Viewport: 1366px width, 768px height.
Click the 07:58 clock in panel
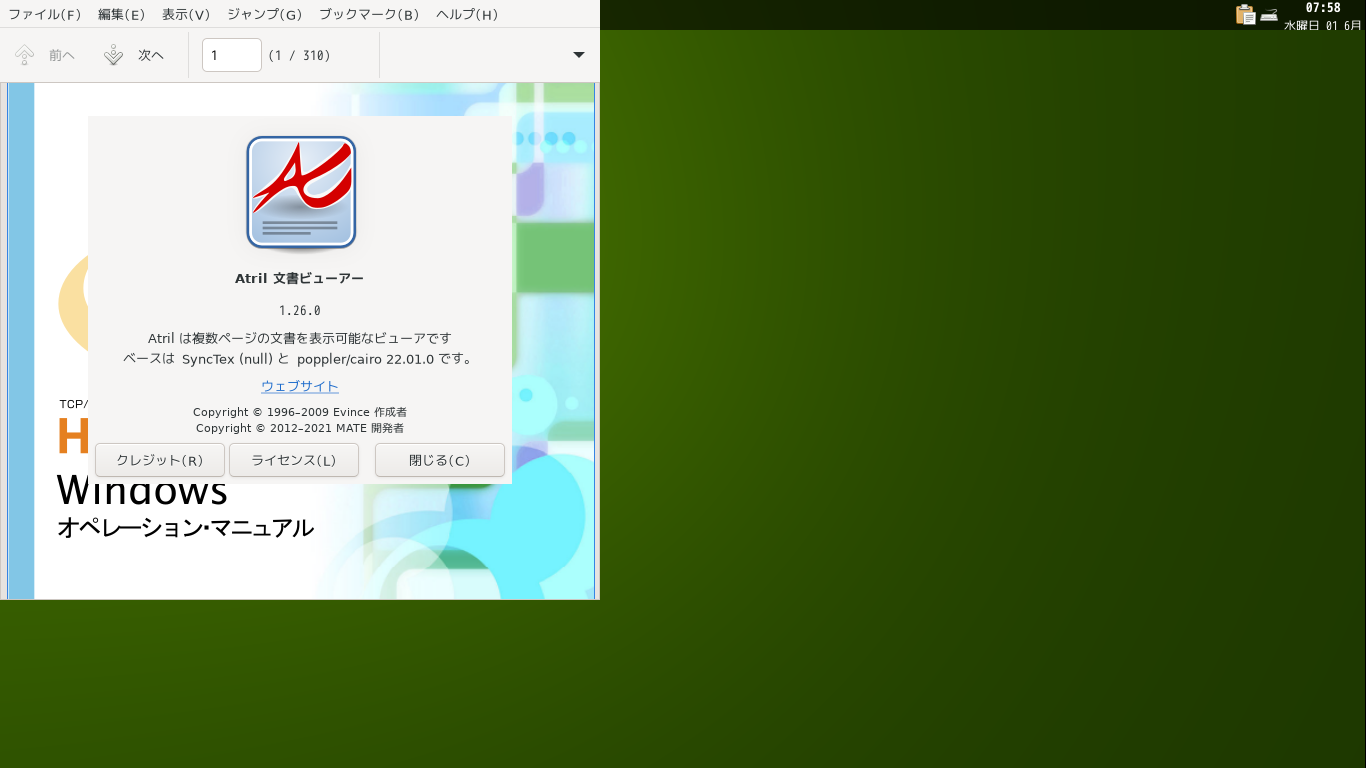pyautogui.click(x=1323, y=8)
